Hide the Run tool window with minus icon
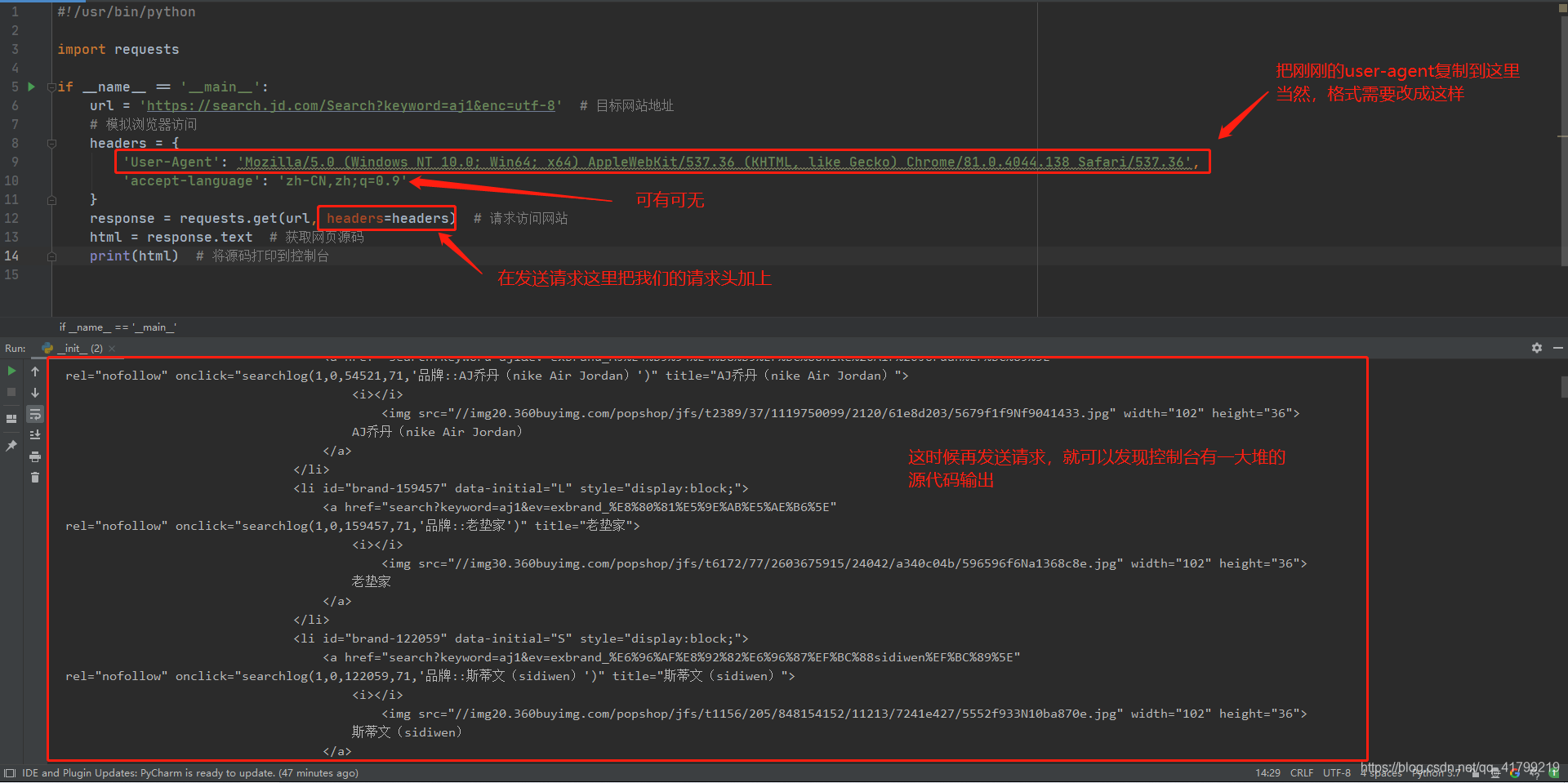The width and height of the screenshot is (1568, 783). coord(1558,348)
